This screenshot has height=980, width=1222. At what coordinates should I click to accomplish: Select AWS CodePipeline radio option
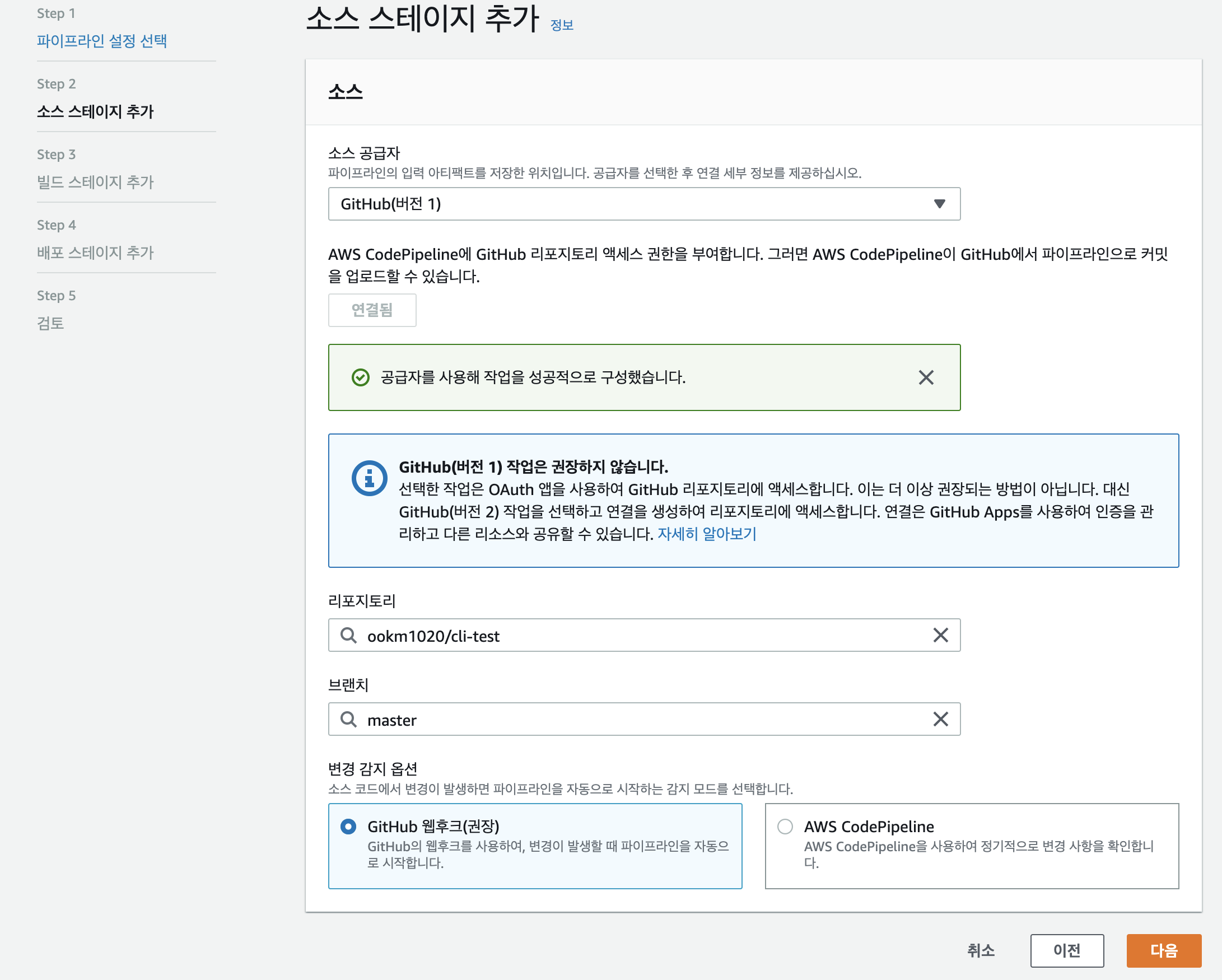point(785,827)
